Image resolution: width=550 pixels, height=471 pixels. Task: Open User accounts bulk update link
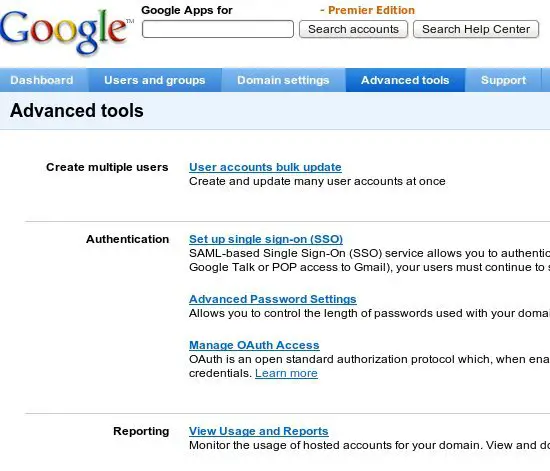point(265,167)
